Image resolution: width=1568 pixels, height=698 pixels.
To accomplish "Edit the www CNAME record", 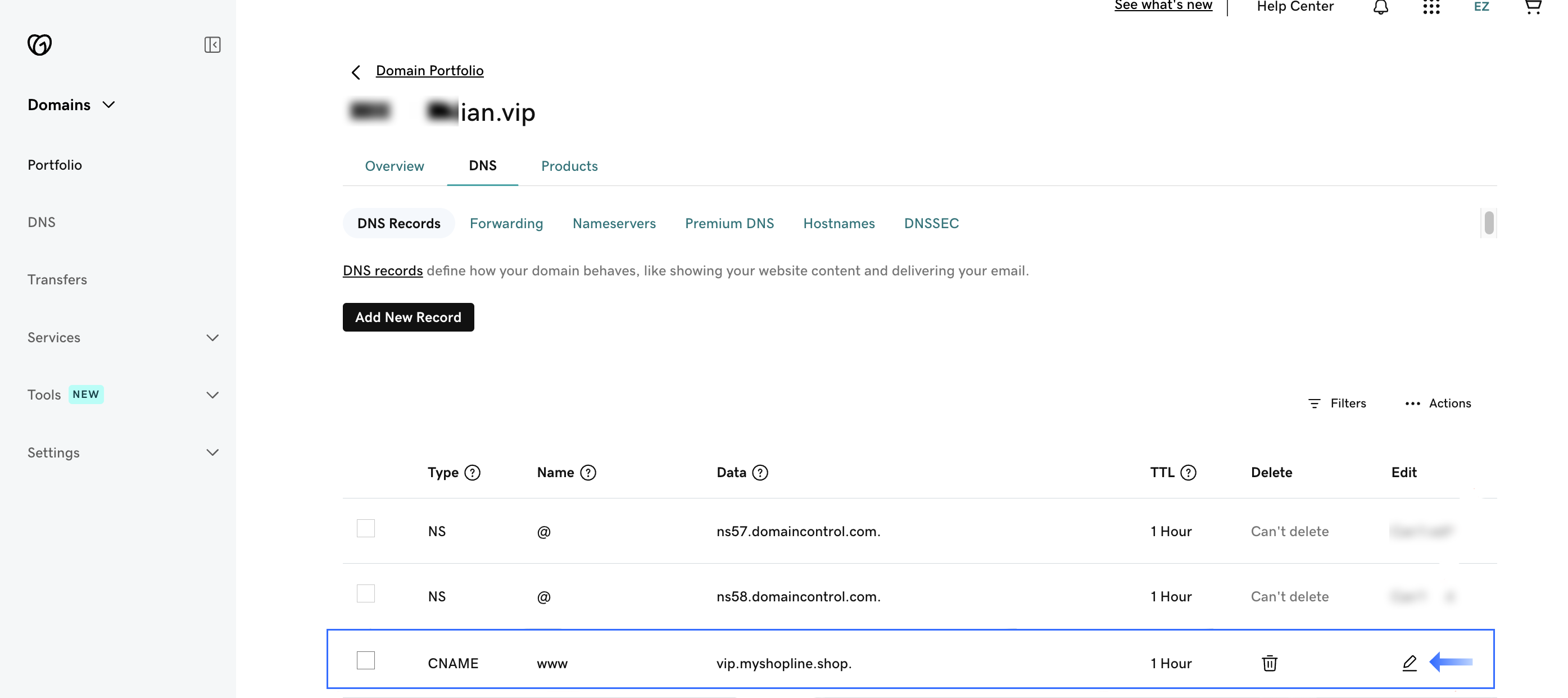I will point(1409,663).
